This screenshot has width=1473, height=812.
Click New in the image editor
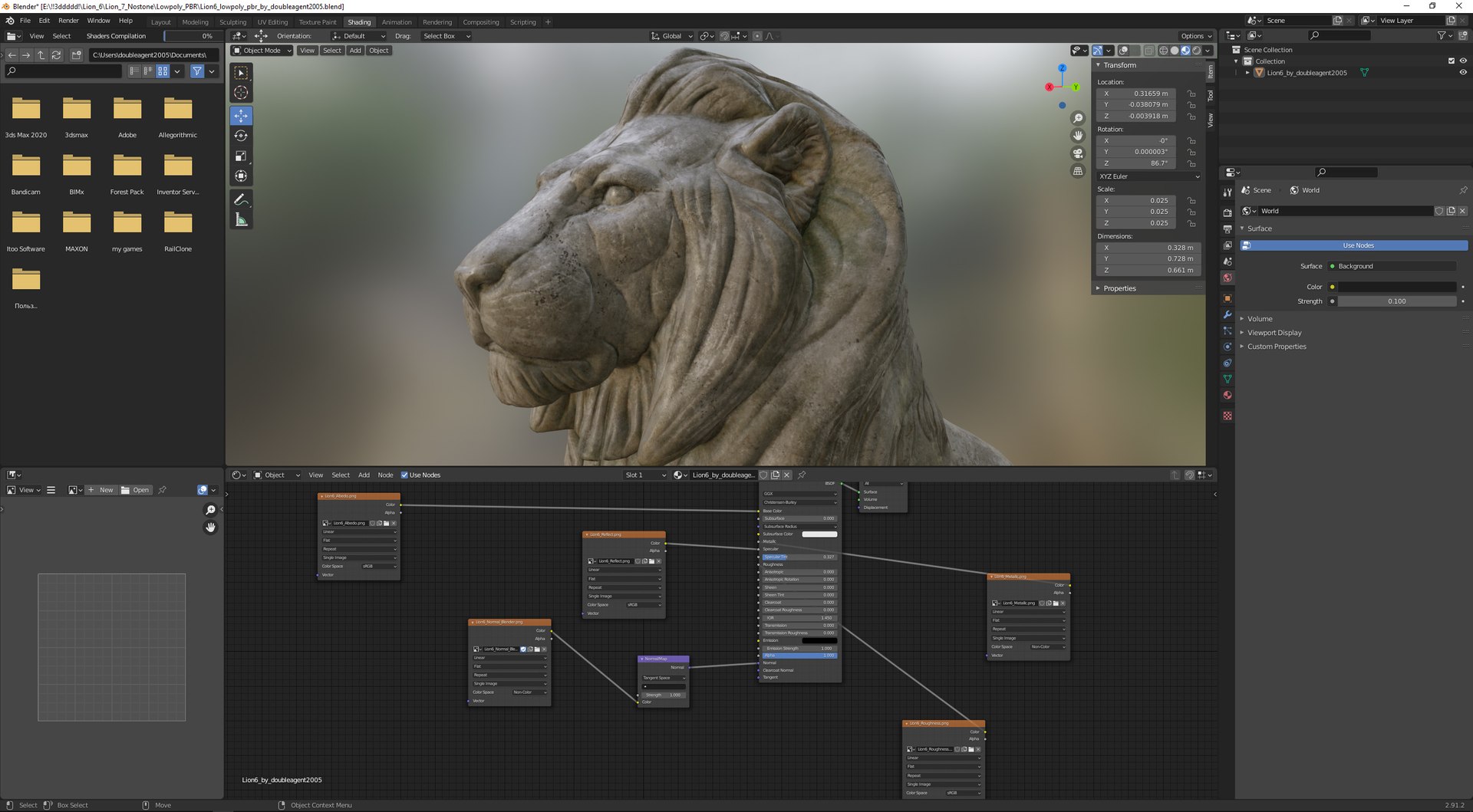[101, 490]
